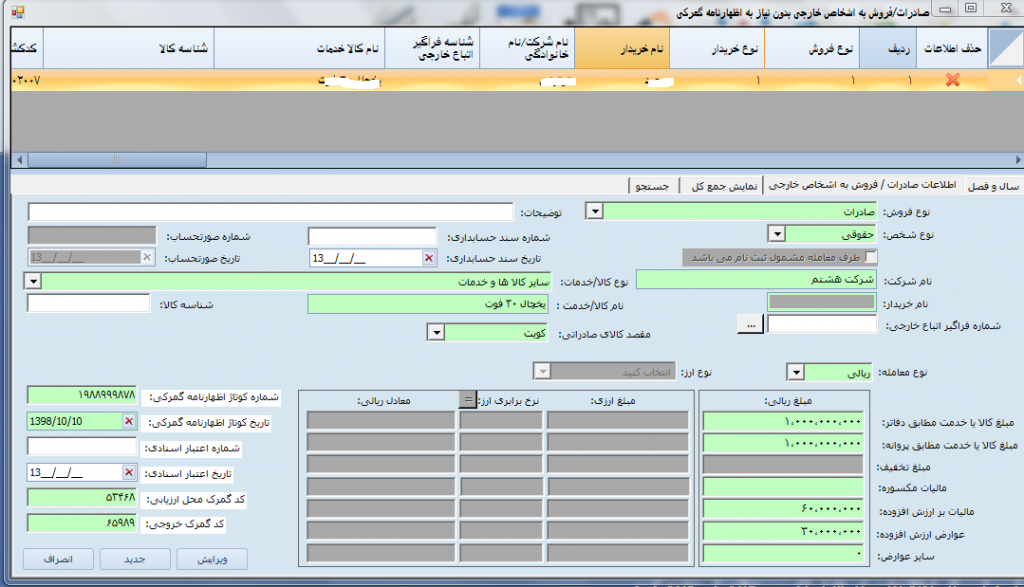Open the نوع ارز dropdown
1024x587 pixels.
pos(542,372)
